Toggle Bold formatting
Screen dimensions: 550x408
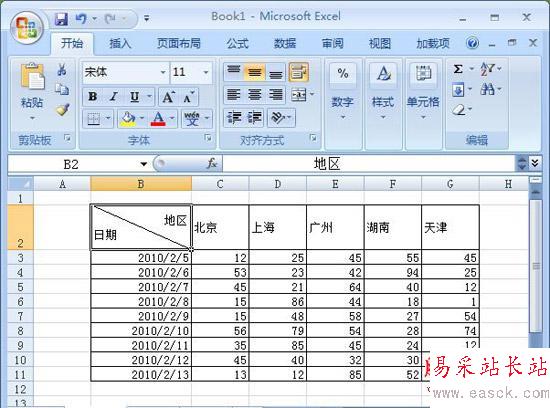click(x=93, y=97)
